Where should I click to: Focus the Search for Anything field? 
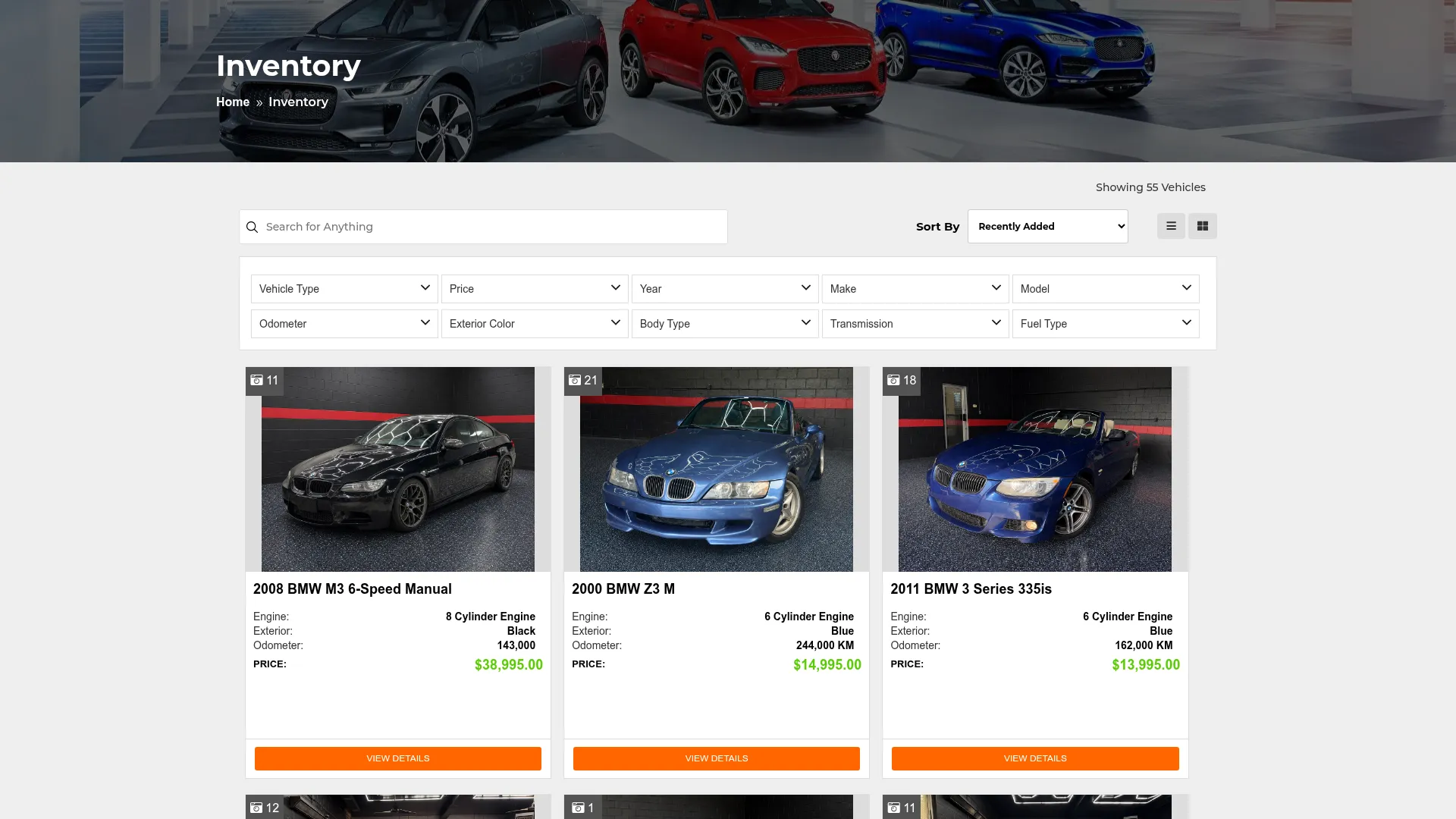coord(484,227)
